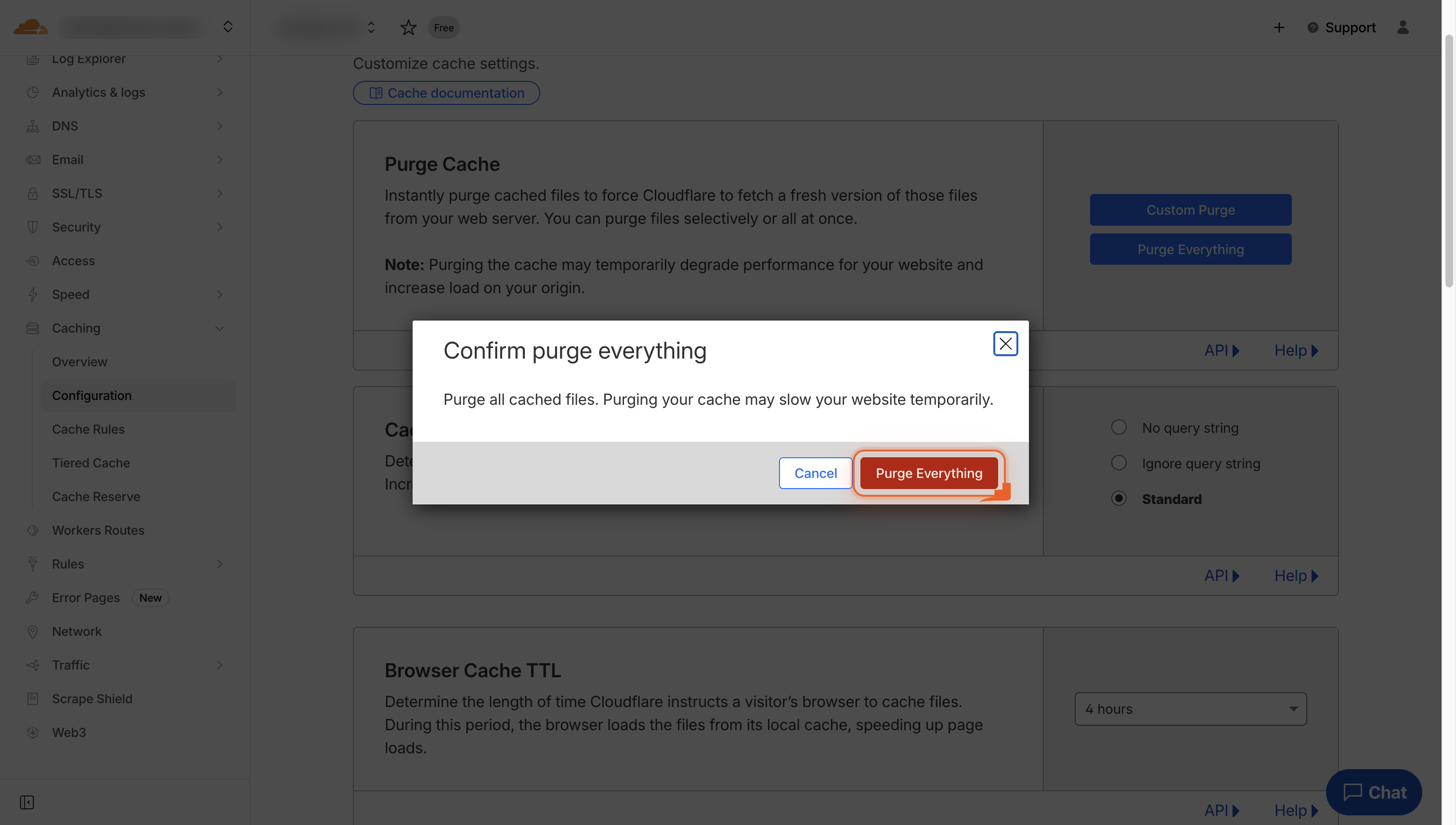Open the Chat widget

click(1374, 792)
